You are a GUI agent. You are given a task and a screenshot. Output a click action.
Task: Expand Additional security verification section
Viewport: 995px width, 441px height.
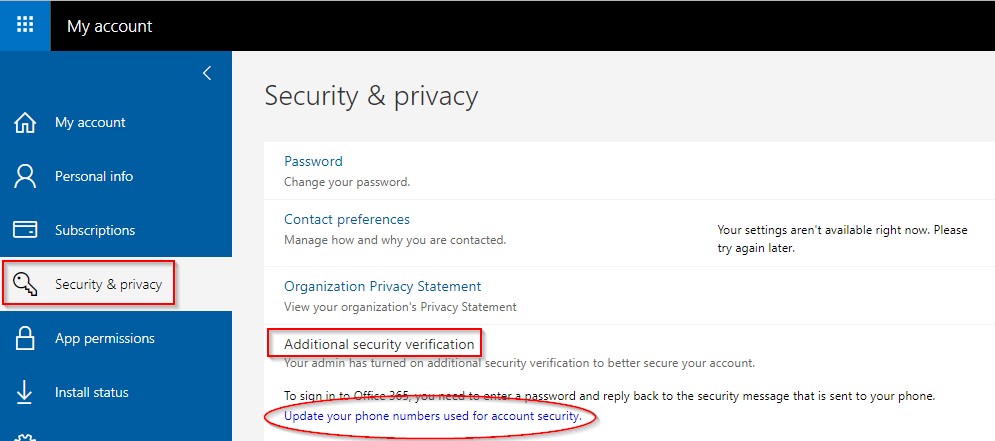pyautogui.click(x=379, y=345)
